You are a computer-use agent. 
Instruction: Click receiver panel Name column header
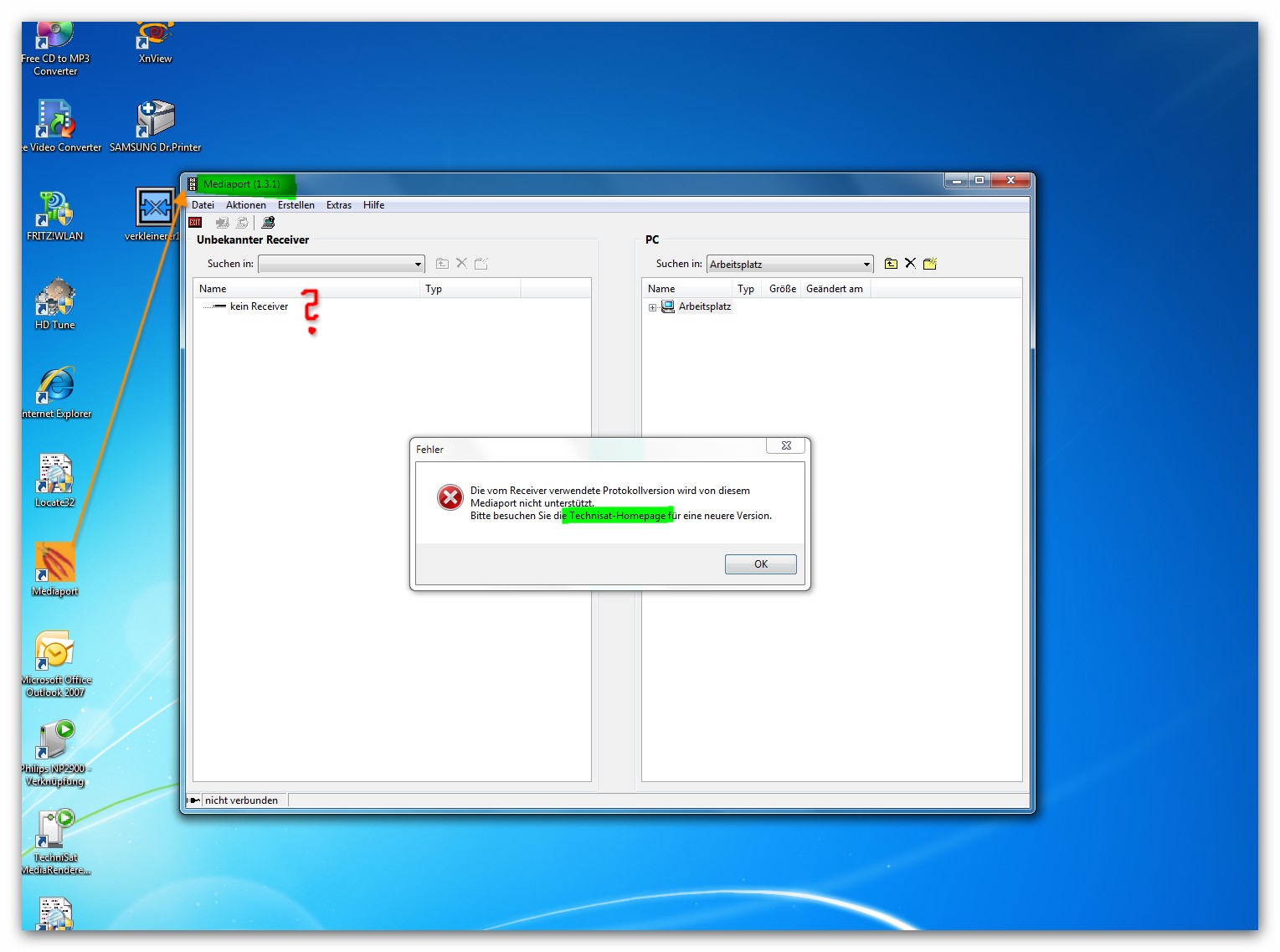tap(306, 289)
